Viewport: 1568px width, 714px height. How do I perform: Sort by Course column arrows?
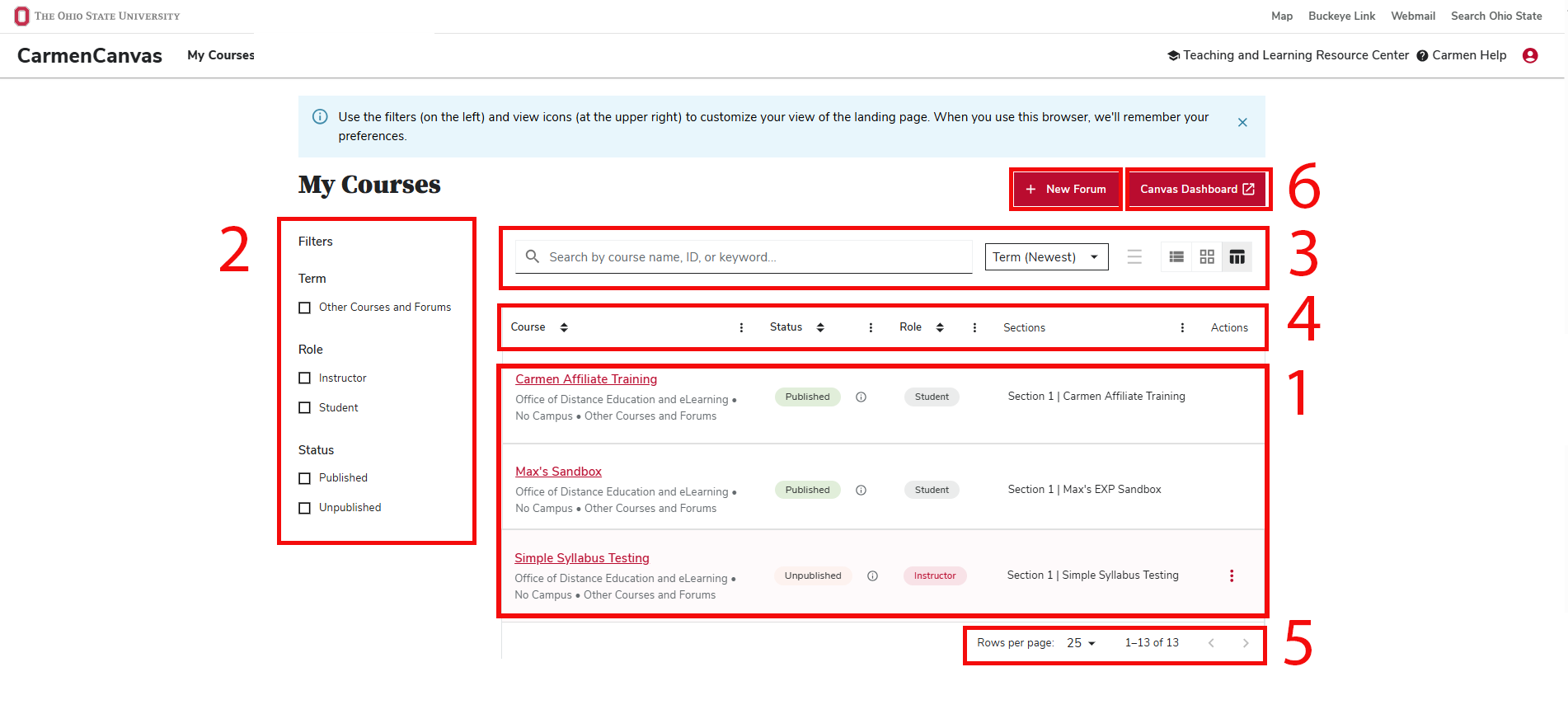(x=564, y=327)
